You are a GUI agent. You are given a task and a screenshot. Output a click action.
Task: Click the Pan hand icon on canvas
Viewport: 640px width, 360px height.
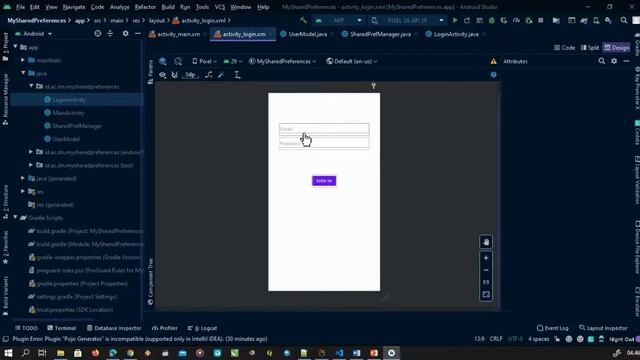[486, 242]
